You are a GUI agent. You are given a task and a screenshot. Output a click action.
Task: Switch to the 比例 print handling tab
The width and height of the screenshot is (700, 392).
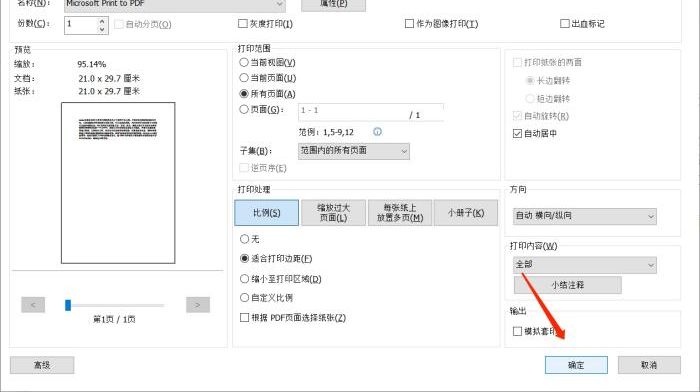[x=267, y=213]
